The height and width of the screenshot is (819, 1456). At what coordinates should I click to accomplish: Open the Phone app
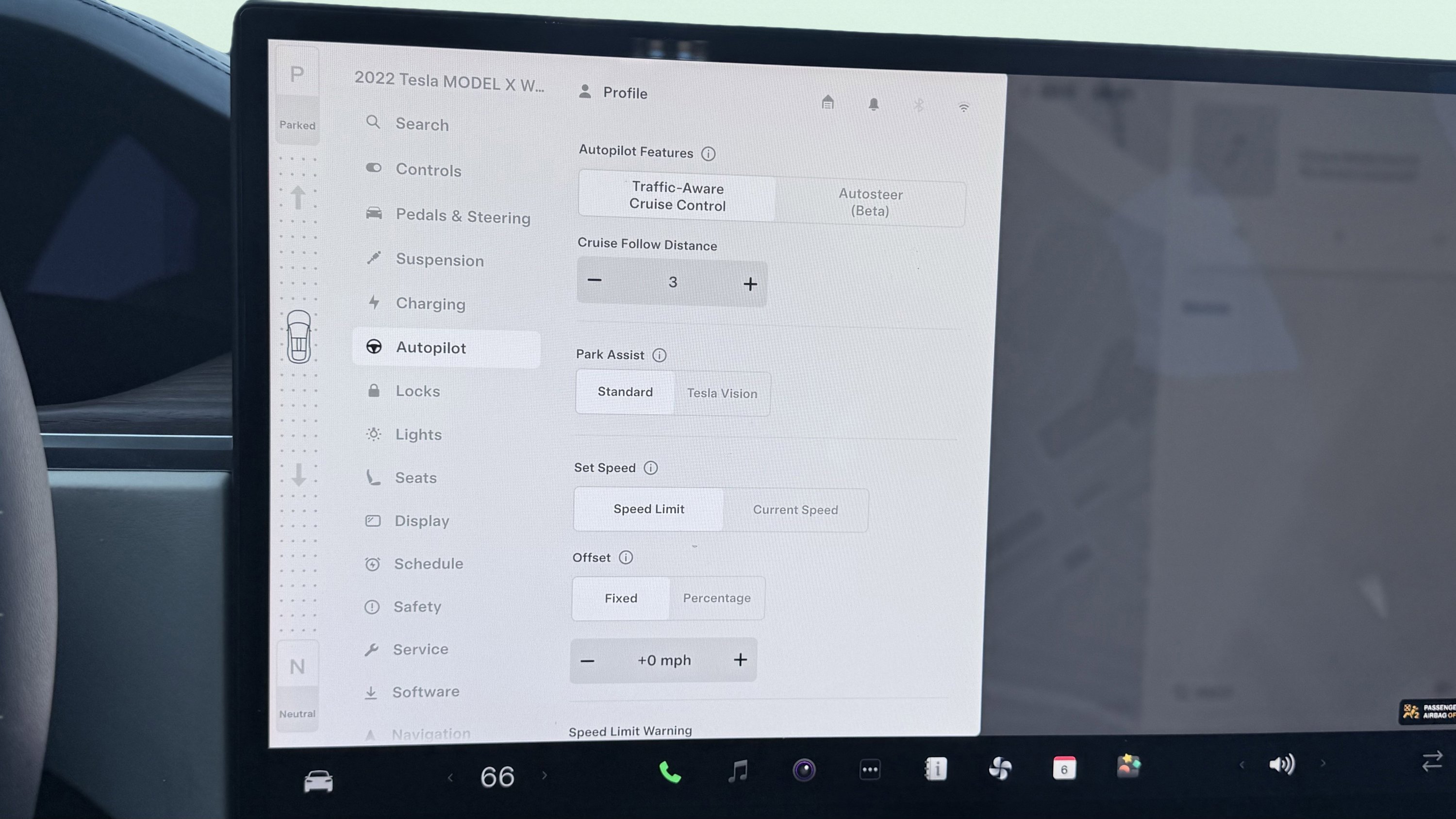(x=670, y=772)
